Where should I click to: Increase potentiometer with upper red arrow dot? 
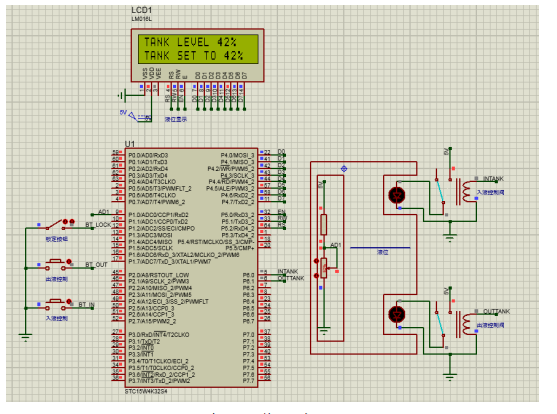click(x=316, y=261)
